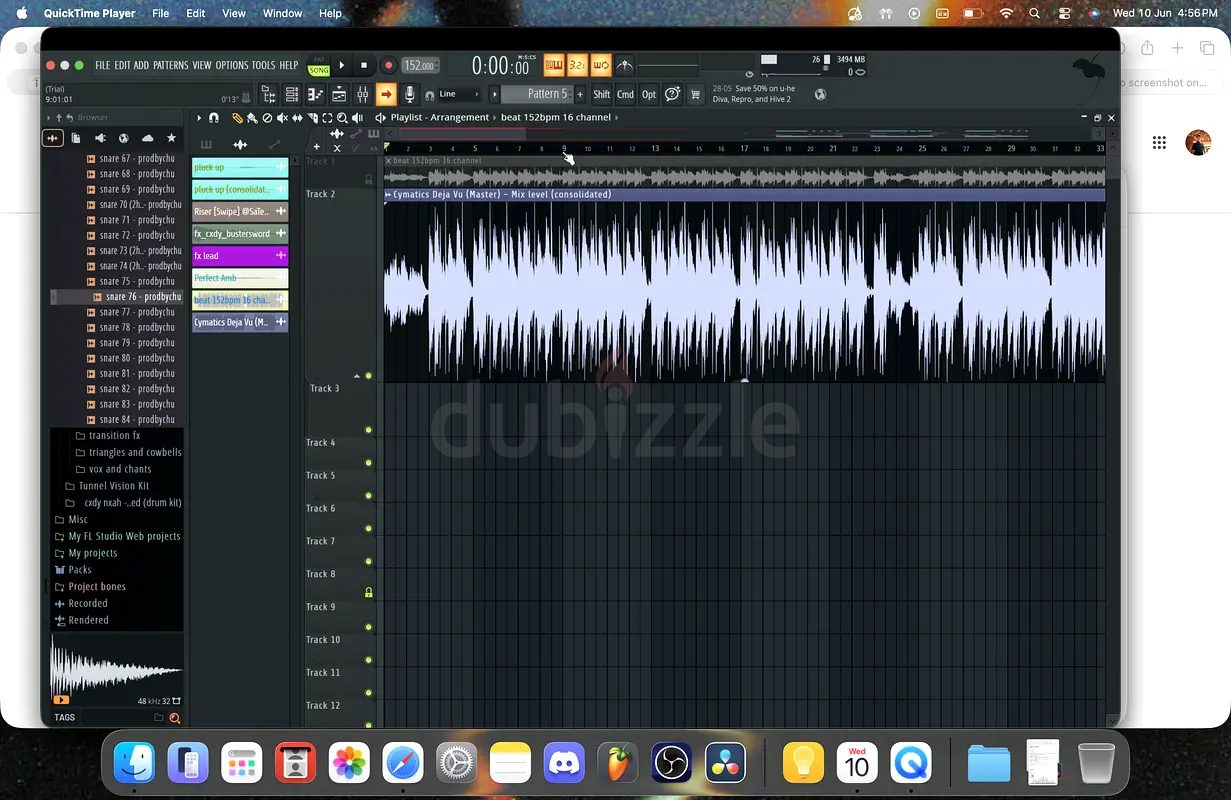The height and width of the screenshot is (800, 1231).
Task: Toggle the lock icon on Track 8
Action: pyautogui.click(x=368, y=593)
